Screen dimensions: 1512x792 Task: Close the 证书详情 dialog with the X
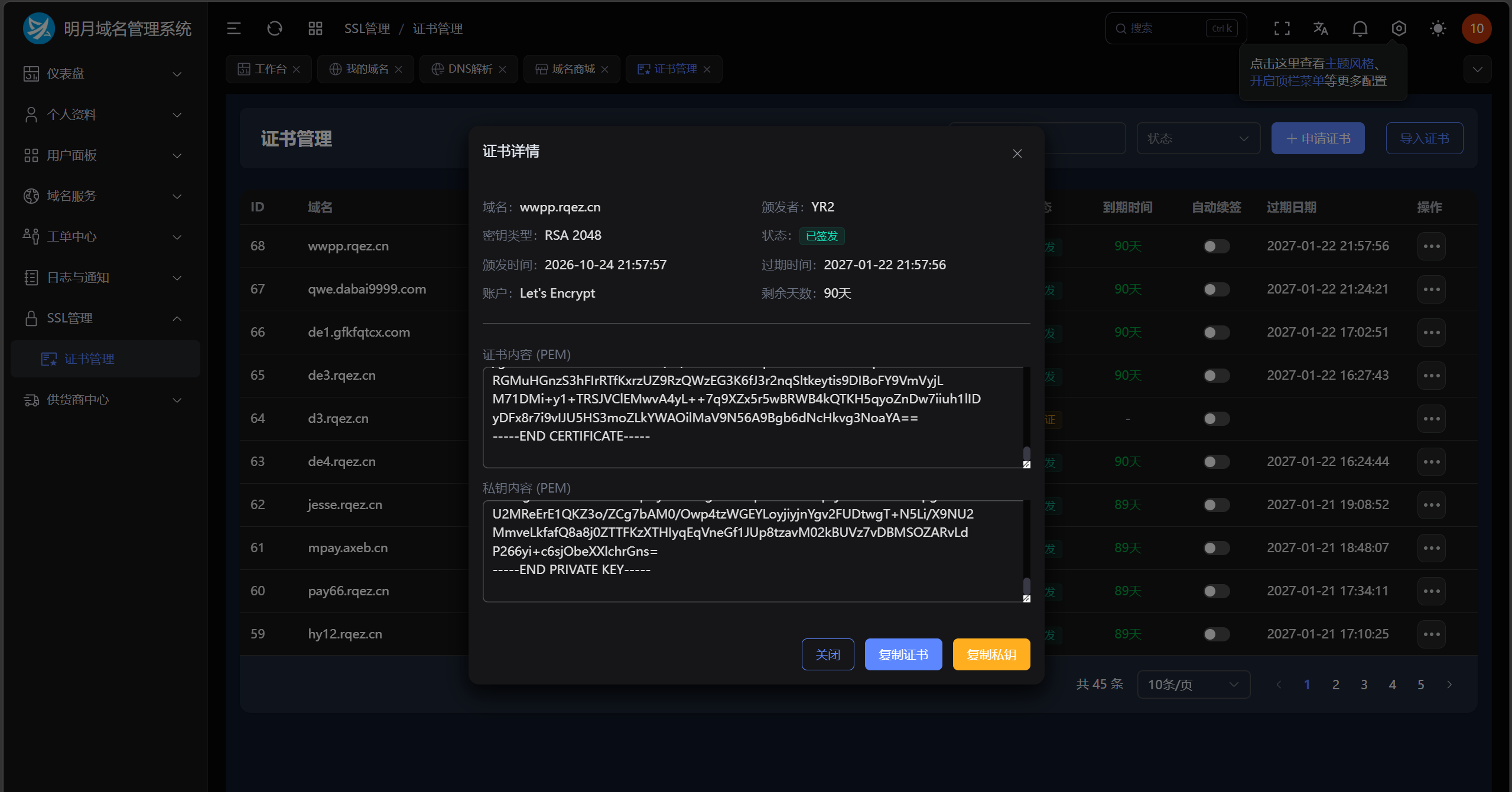(x=1017, y=154)
